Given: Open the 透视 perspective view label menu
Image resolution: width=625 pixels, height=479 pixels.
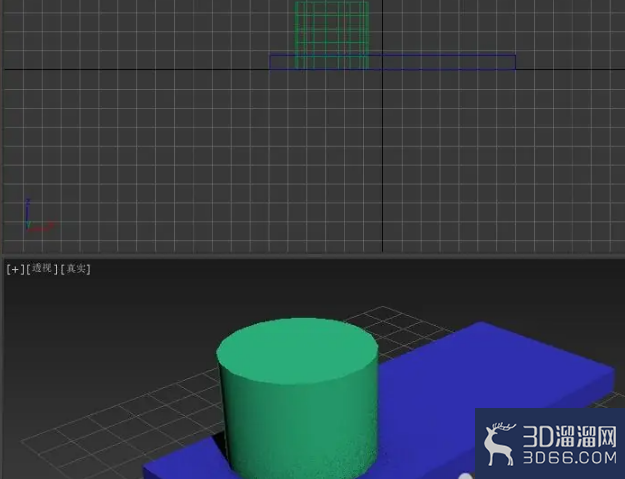Looking at the screenshot, I should pyautogui.click(x=42, y=269).
